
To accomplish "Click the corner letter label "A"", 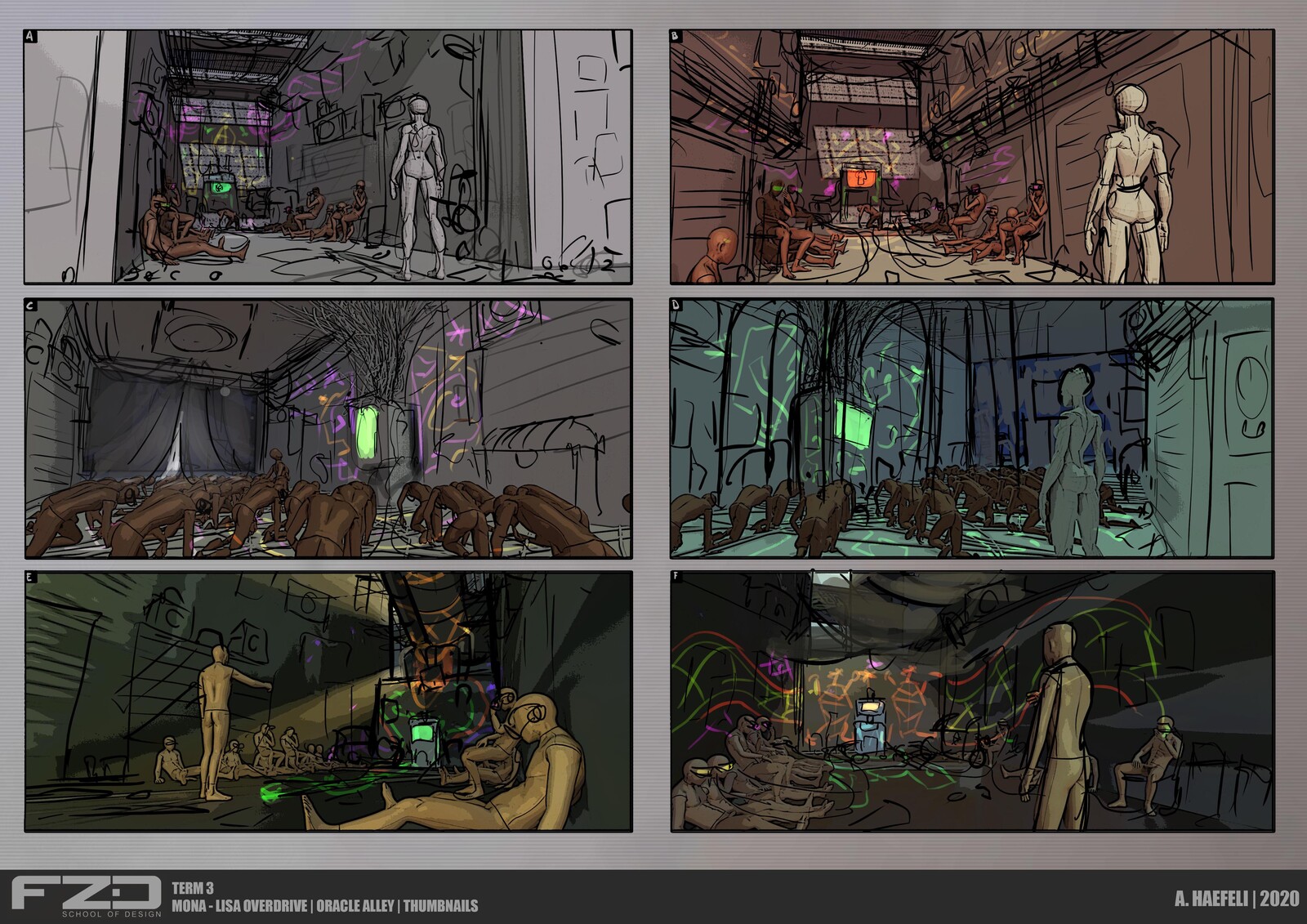I will [x=31, y=37].
